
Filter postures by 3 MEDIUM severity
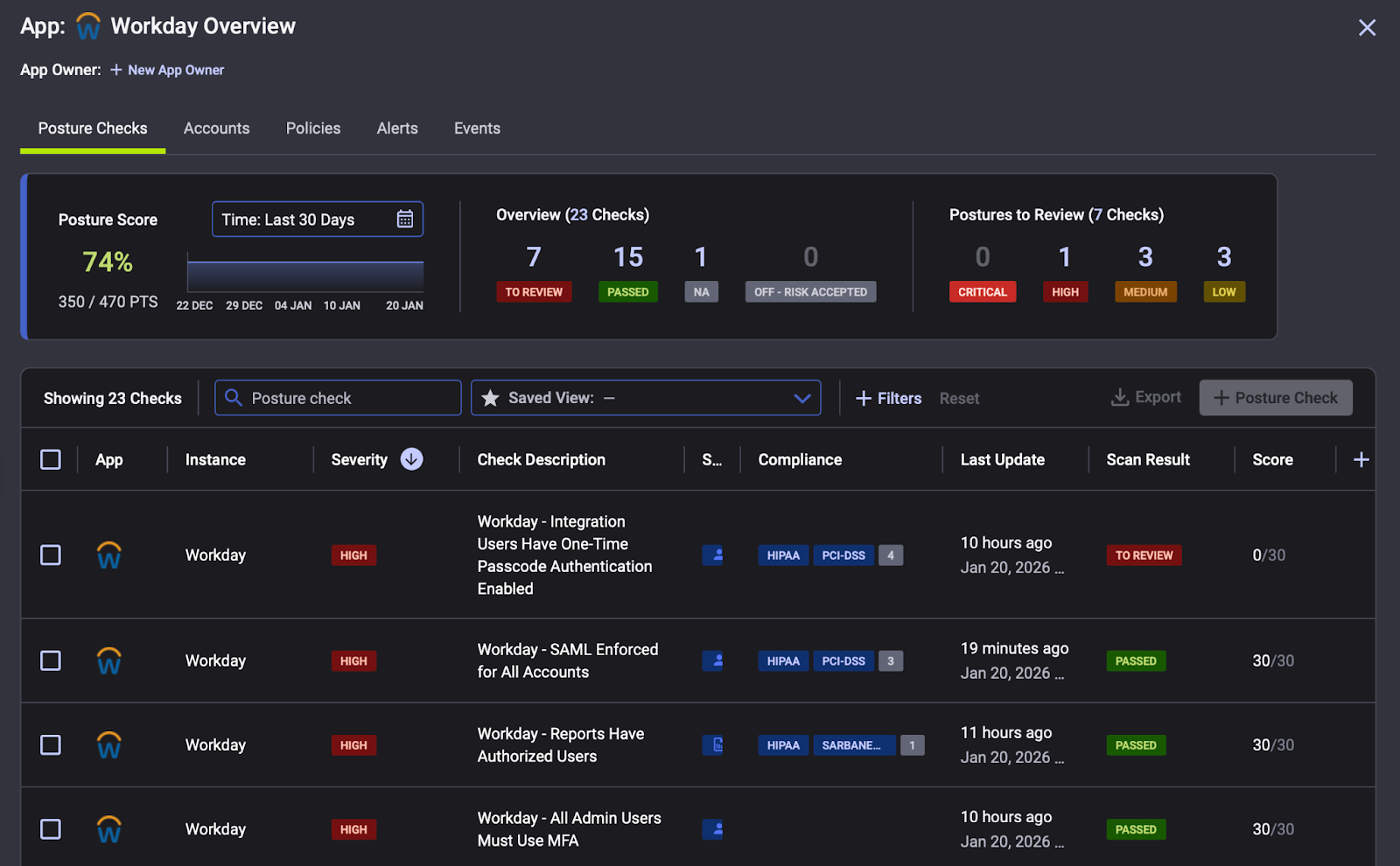coord(1145,272)
